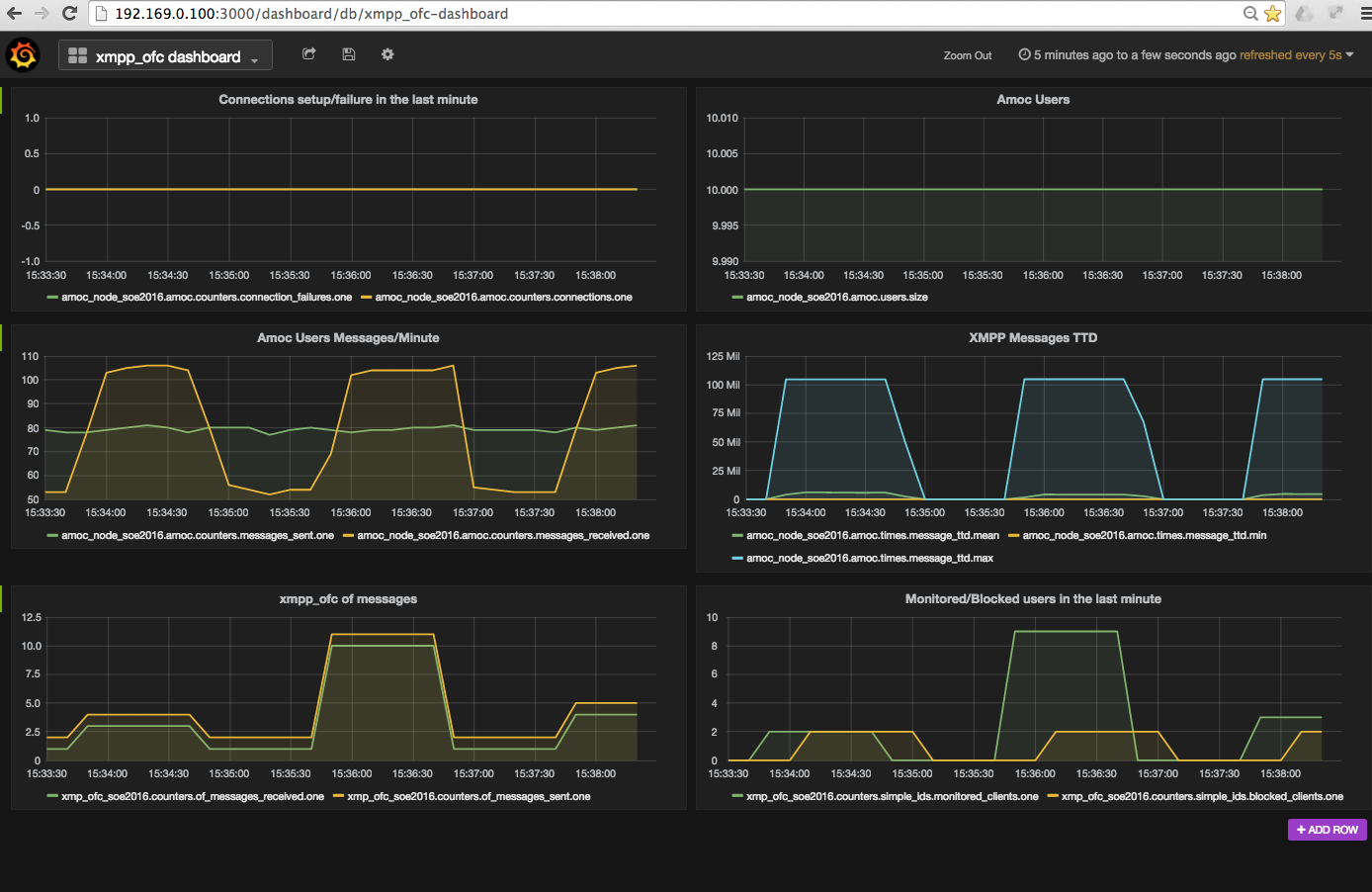Viewport: 1372px width, 892px height.
Task: Open the Amoc Users panel title menu
Action: click(1033, 100)
